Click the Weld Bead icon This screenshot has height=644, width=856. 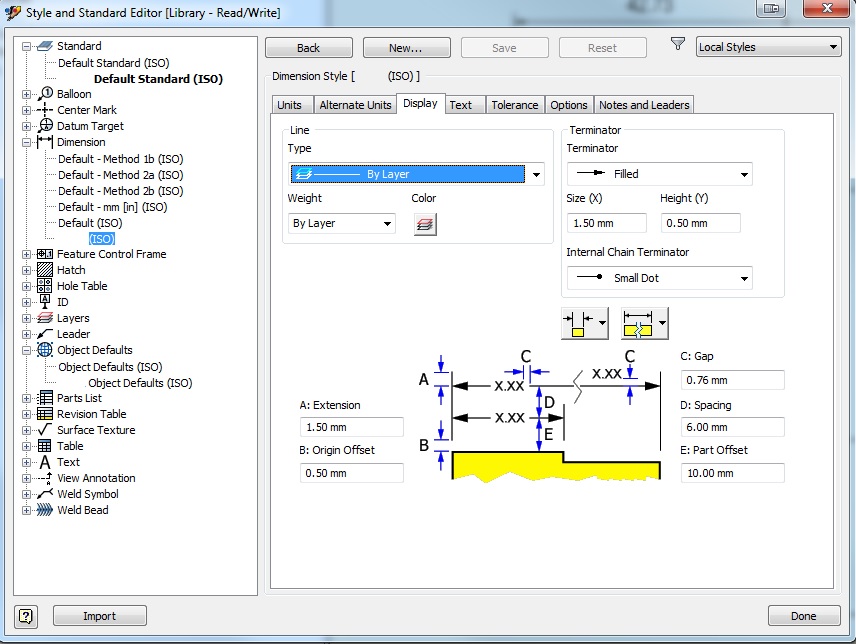45,510
